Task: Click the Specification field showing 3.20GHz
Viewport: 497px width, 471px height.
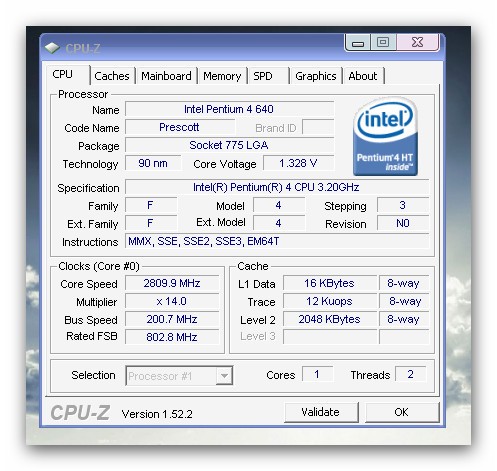Action: pos(277,187)
